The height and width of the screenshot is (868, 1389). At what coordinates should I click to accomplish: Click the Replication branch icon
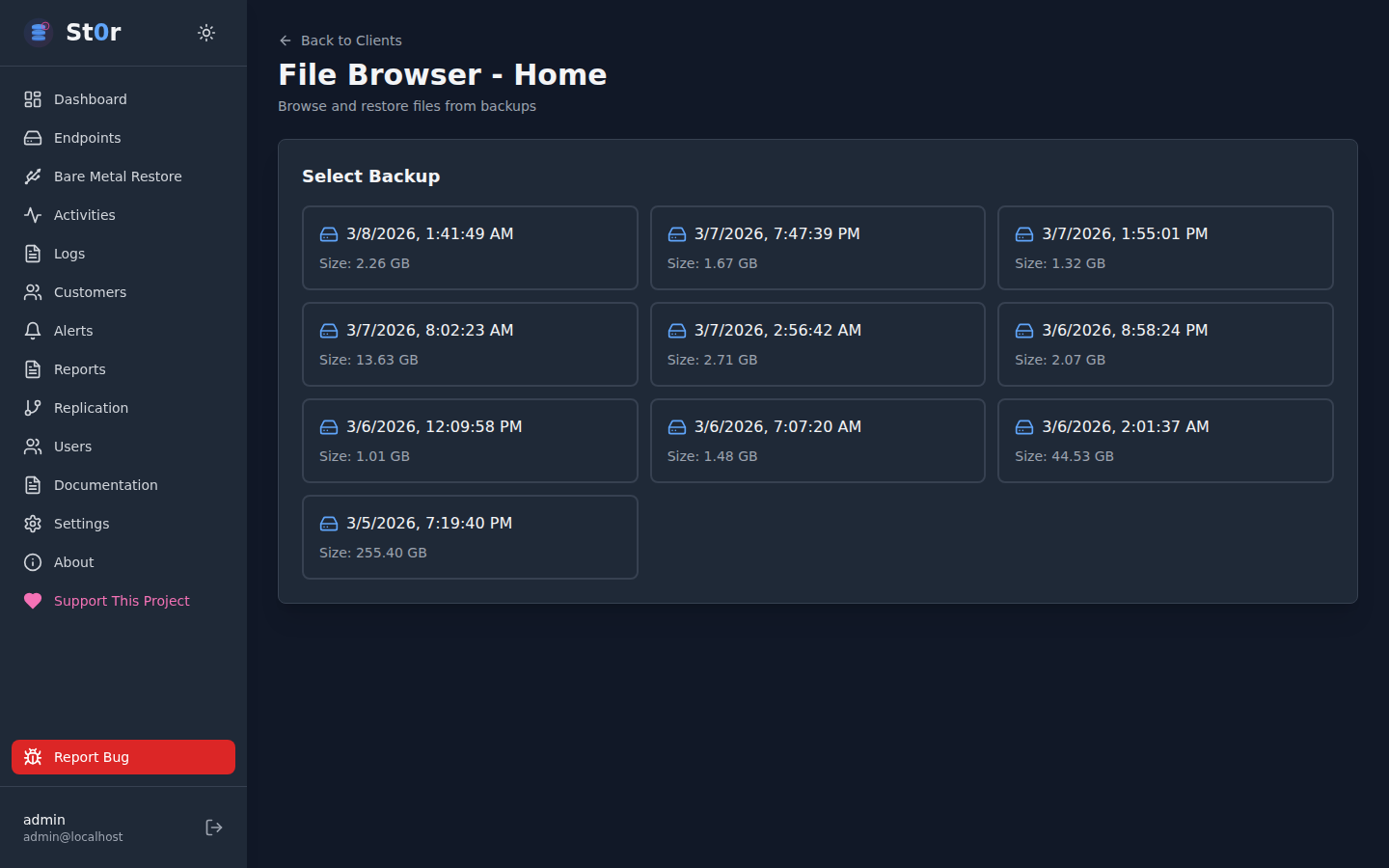pyautogui.click(x=32, y=407)
